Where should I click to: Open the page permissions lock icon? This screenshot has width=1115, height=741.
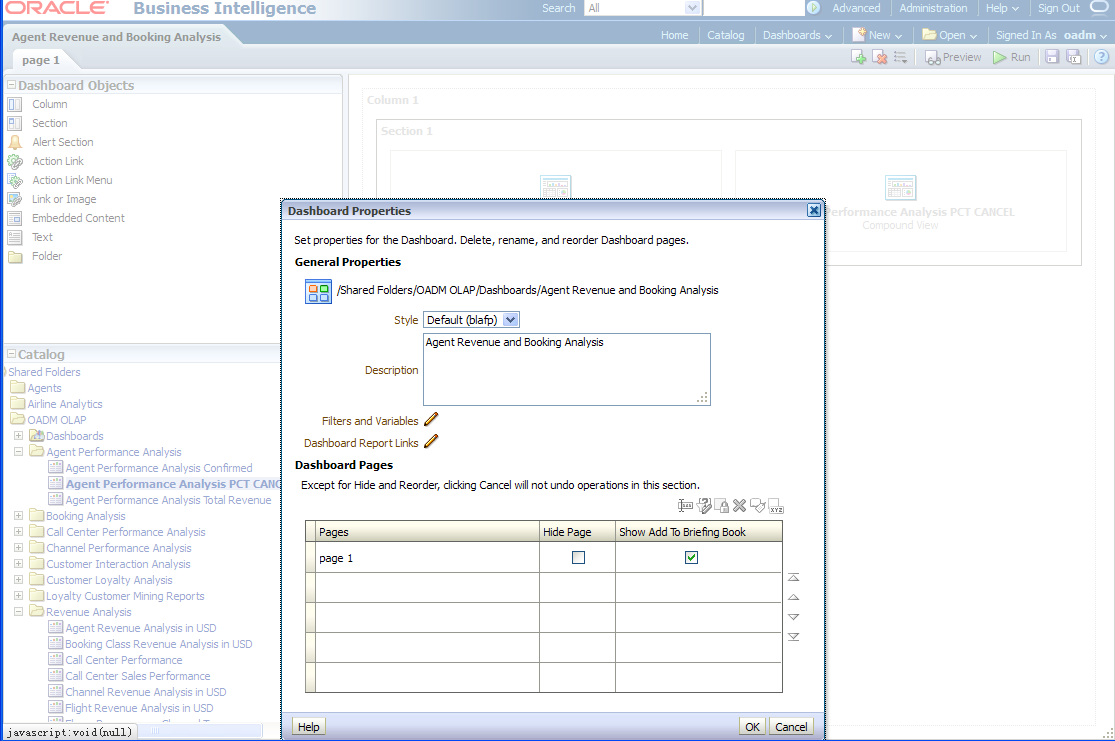pos(721,506)
